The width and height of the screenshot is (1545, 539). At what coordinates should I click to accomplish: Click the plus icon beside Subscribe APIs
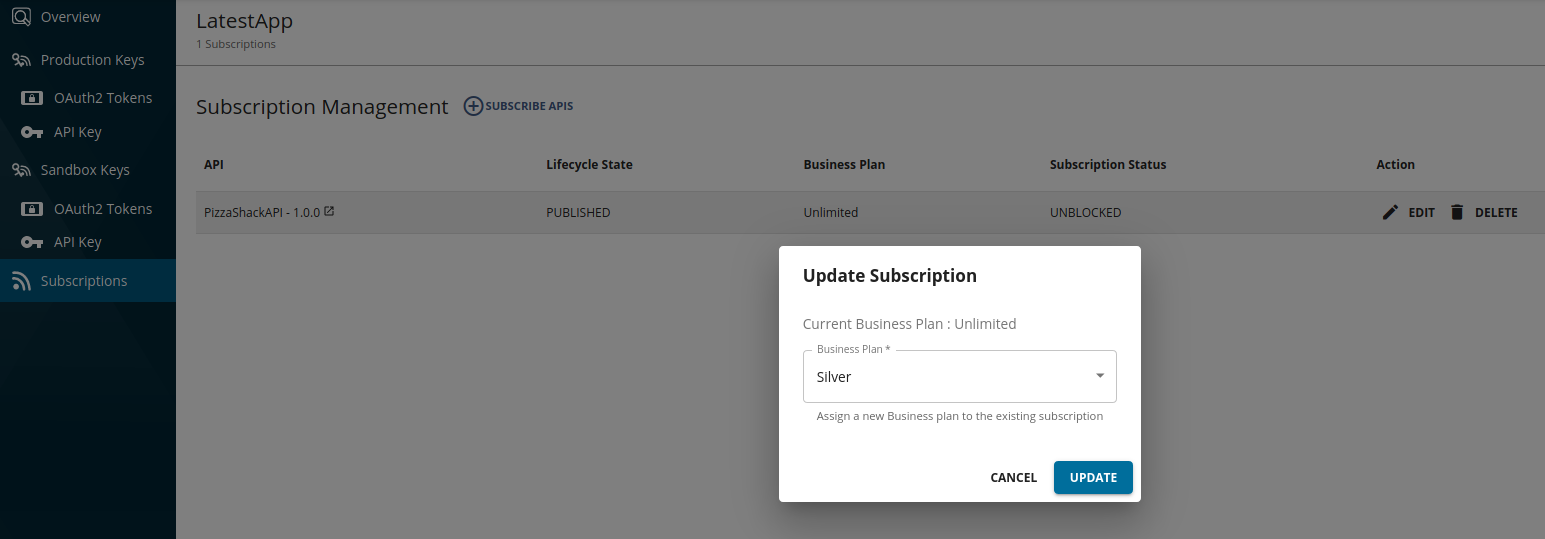(473, 106)
